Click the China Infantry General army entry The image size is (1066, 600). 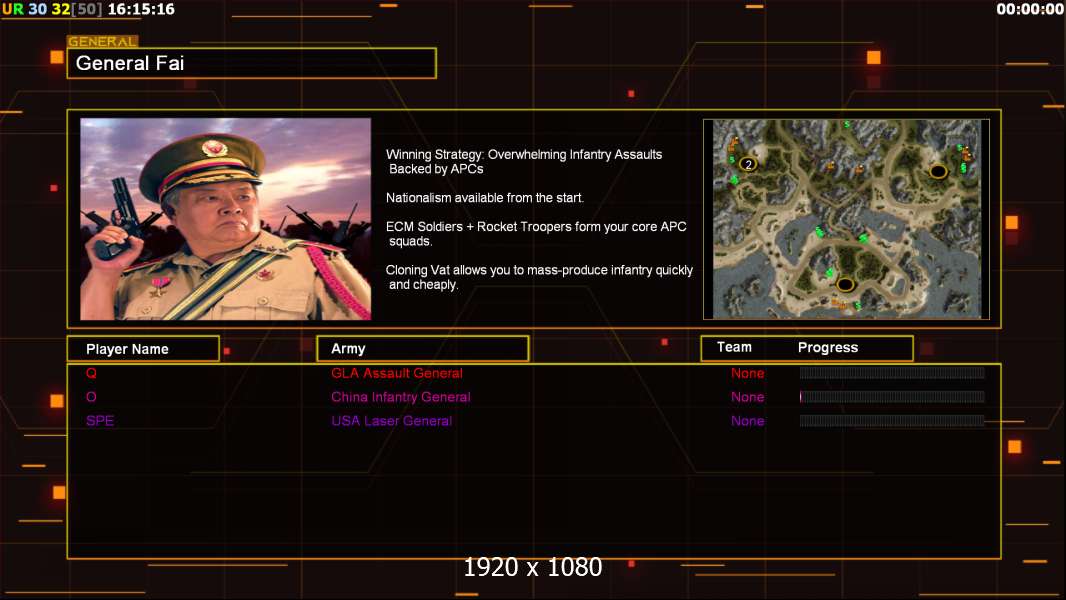(401, 397)
